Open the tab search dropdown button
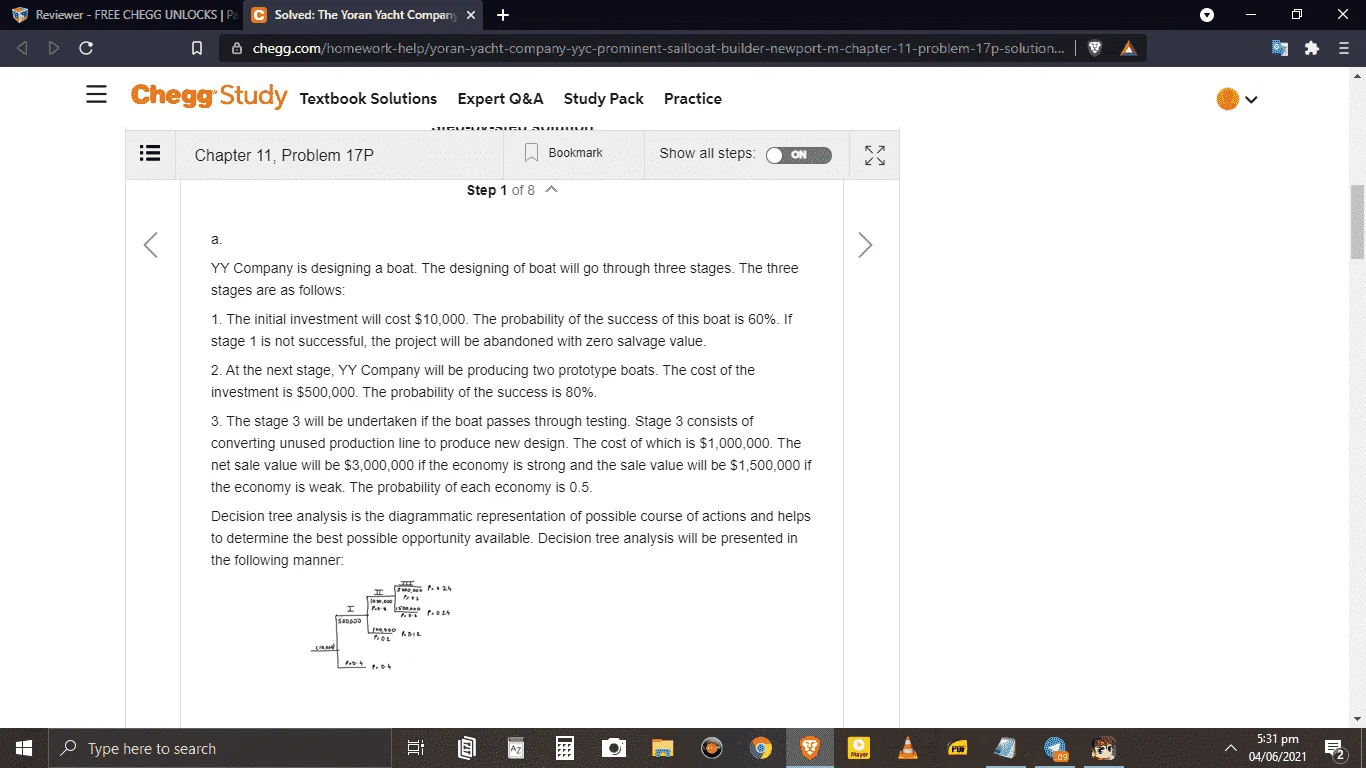The image size is (1366, 768). pos(1207,15)
